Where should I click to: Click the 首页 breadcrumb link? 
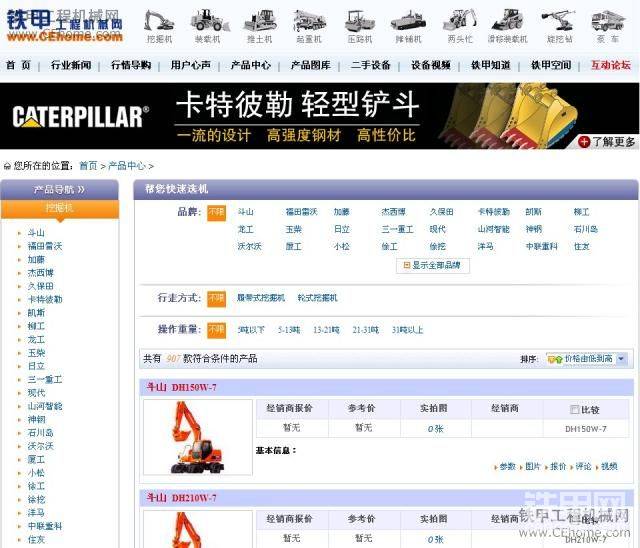tap(88, 166)
